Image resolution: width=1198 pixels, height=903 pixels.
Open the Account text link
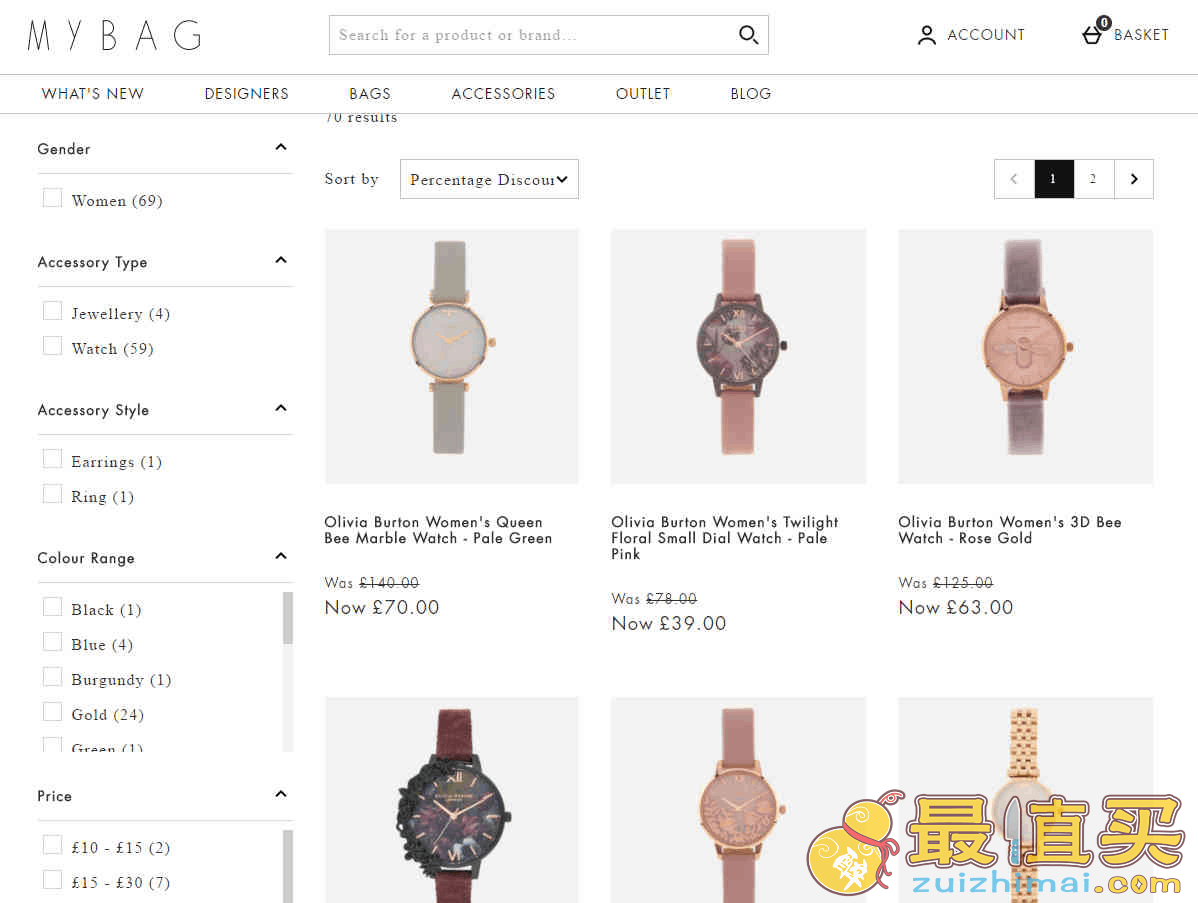coord(986,35)
